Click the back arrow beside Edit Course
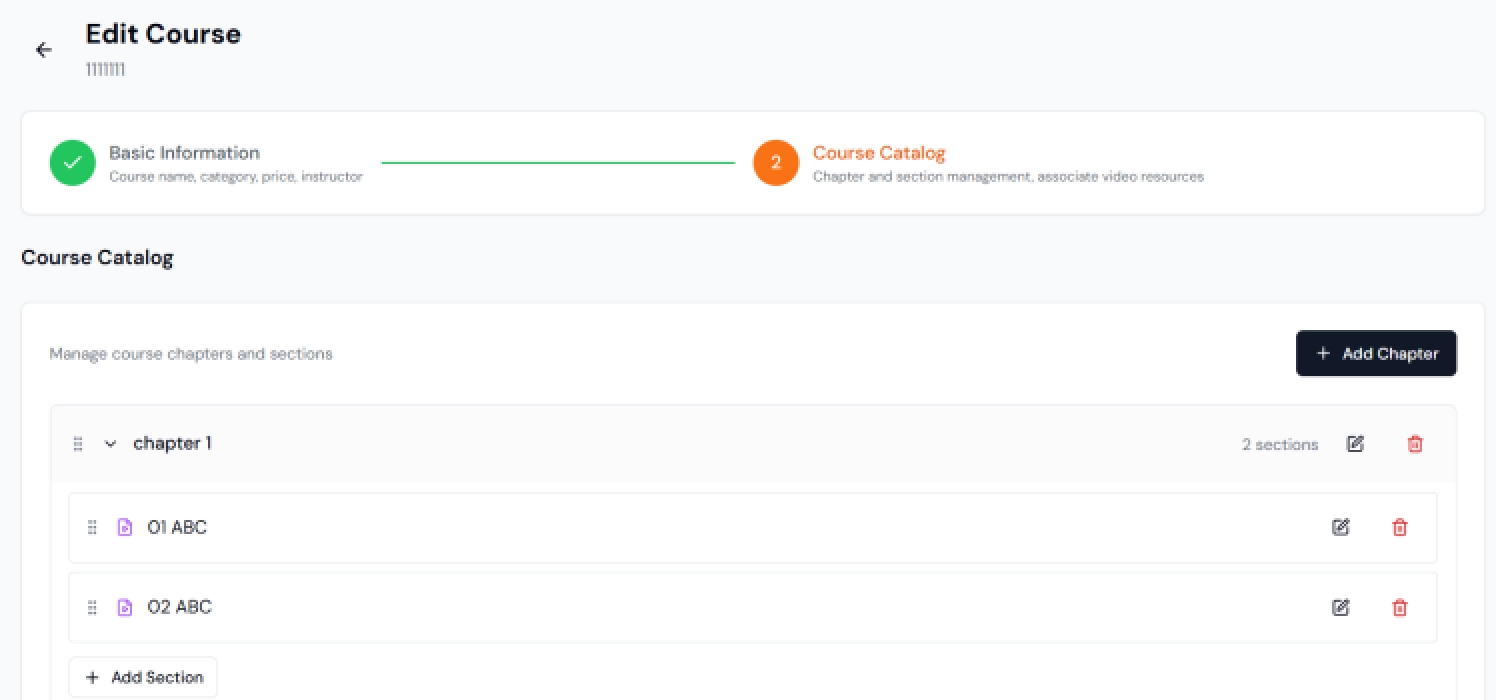Screen dimensions: 1496x700 point(43,49)
